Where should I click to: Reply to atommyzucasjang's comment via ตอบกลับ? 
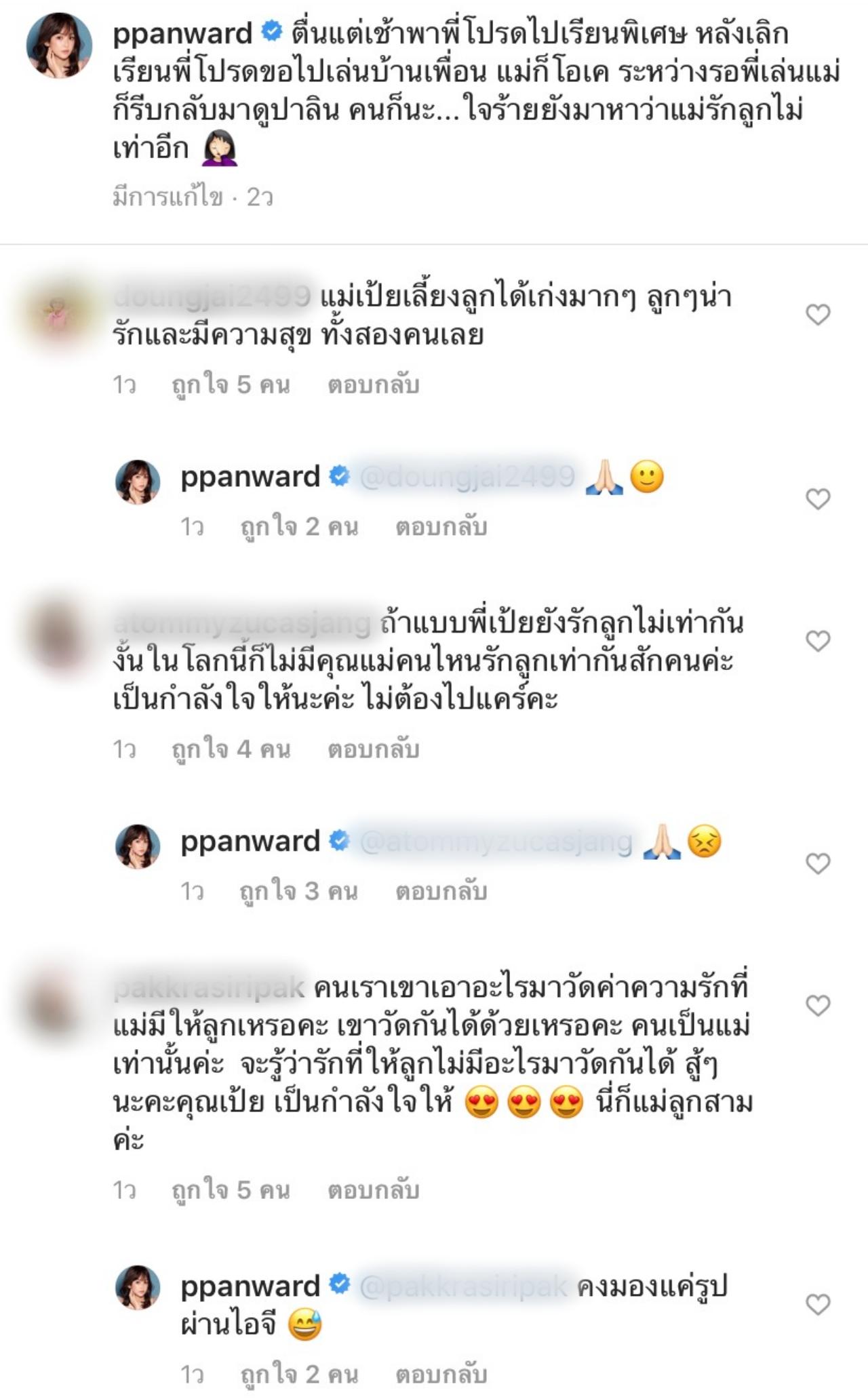click(x=374, y=749)
